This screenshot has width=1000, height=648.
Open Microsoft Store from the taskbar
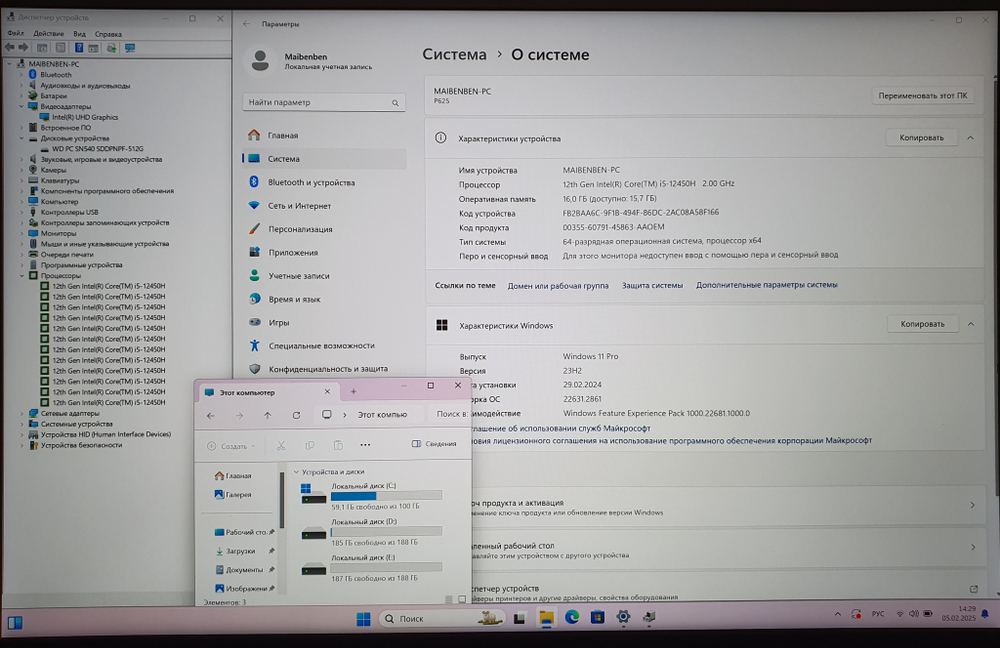597,617
